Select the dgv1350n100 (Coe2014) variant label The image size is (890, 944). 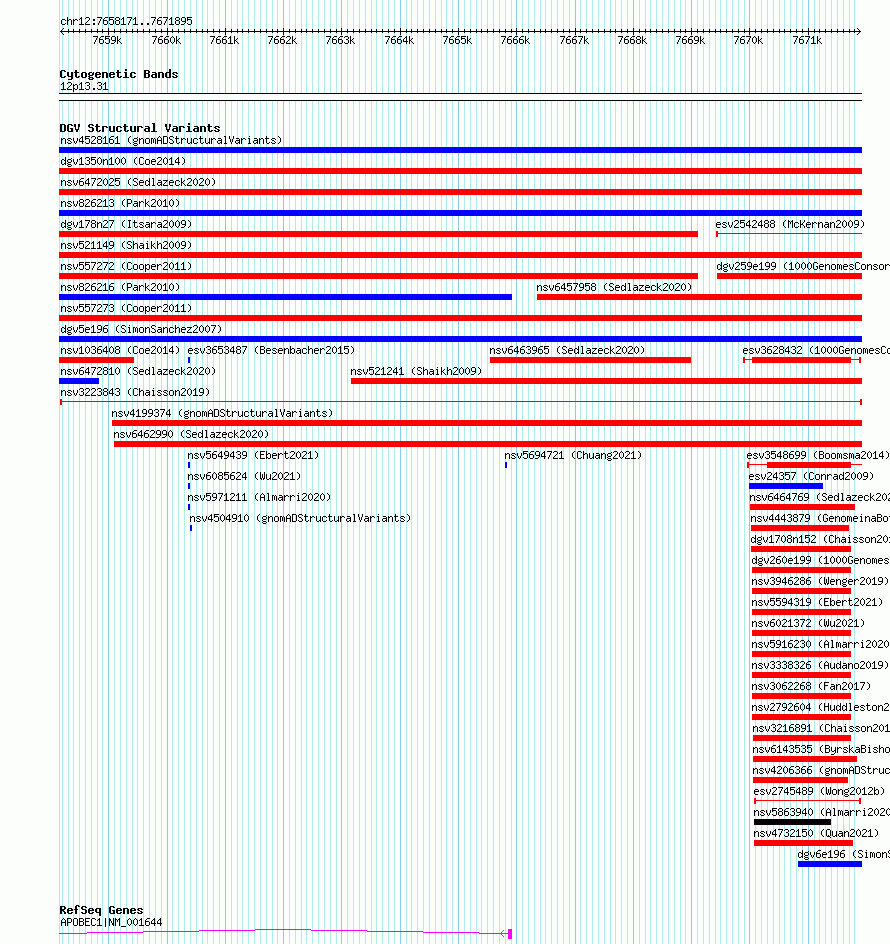tap(123, 161)
